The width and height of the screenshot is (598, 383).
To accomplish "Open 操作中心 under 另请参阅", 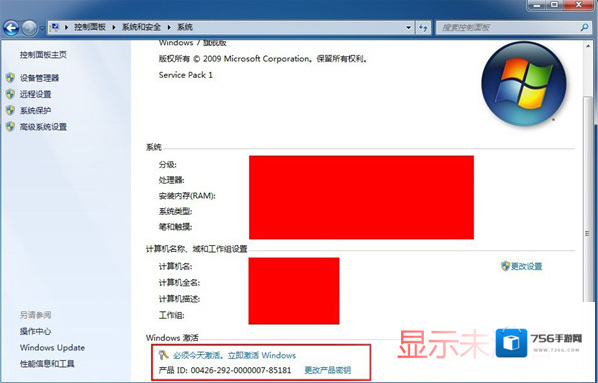I will [x=35, y=332].
